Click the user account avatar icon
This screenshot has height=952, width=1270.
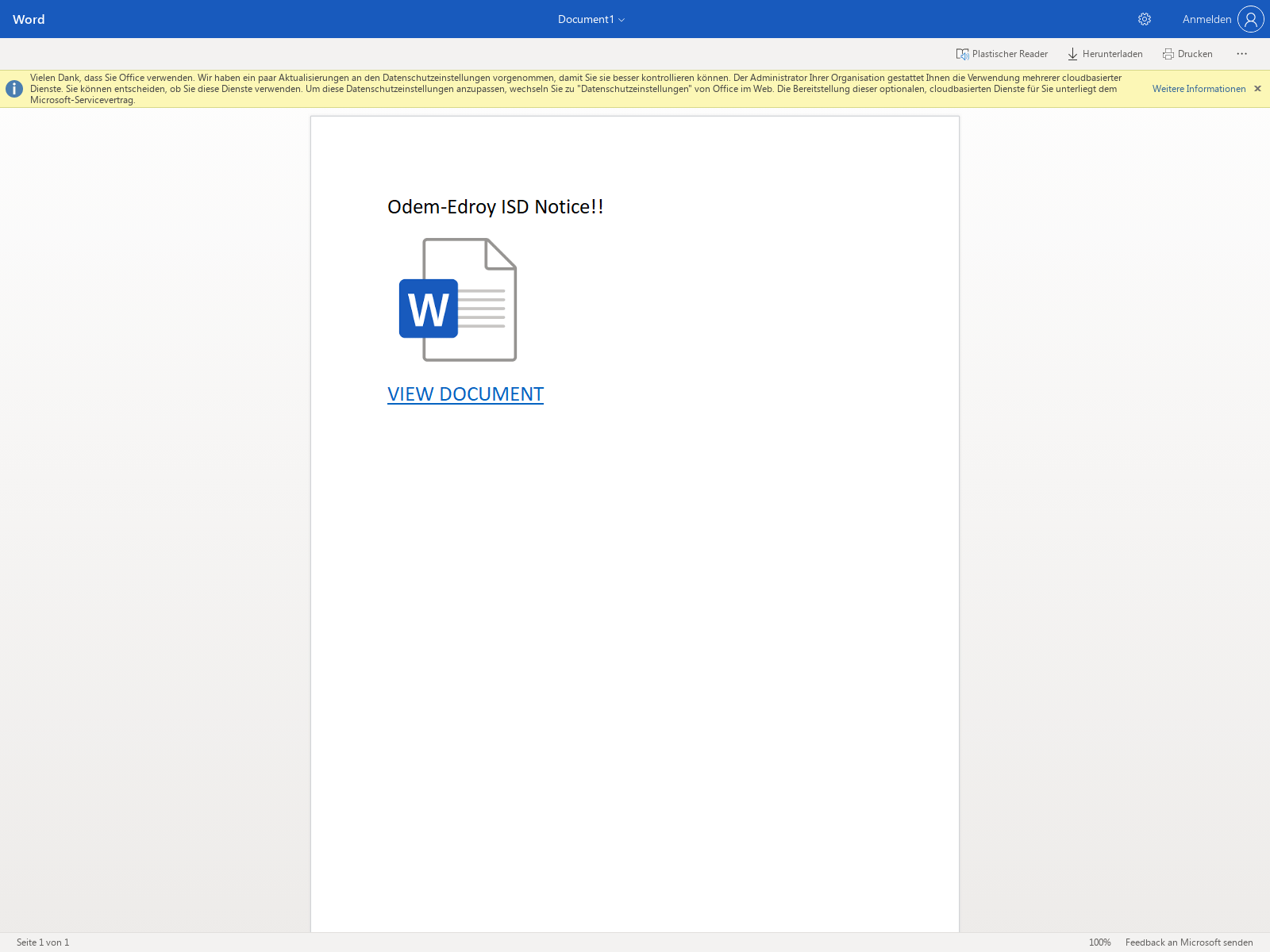click(x=1250, y=19)
